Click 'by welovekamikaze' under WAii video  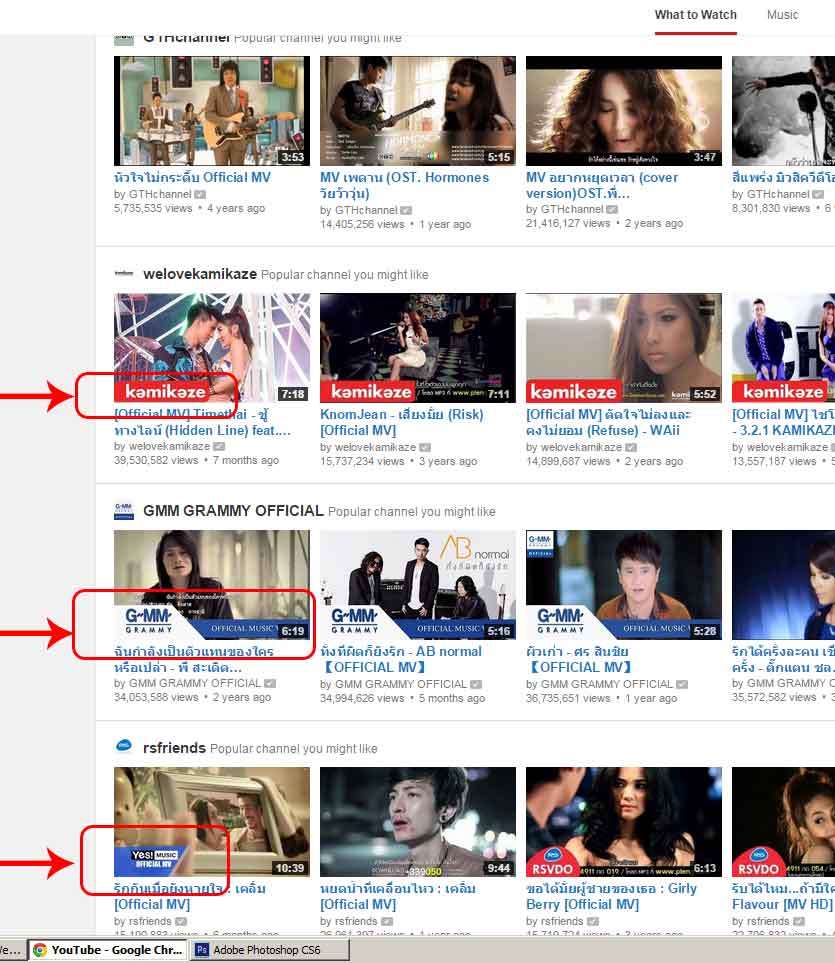574,447
